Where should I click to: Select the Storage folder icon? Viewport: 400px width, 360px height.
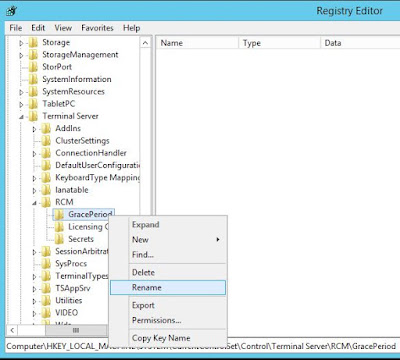tap(33, 43)
